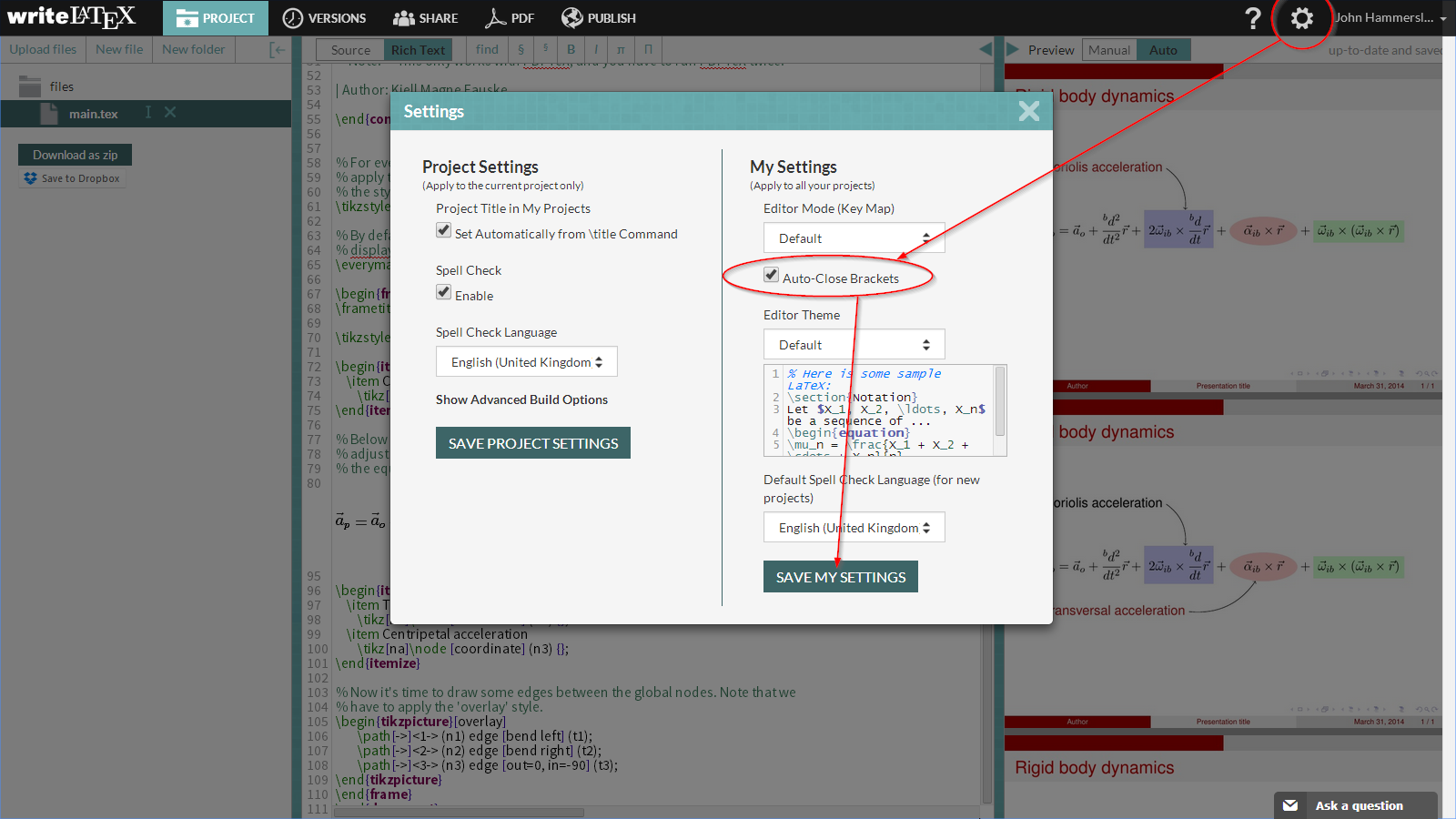Toggle Auto-Close Brackets checkbox

[x=772, y=275]
